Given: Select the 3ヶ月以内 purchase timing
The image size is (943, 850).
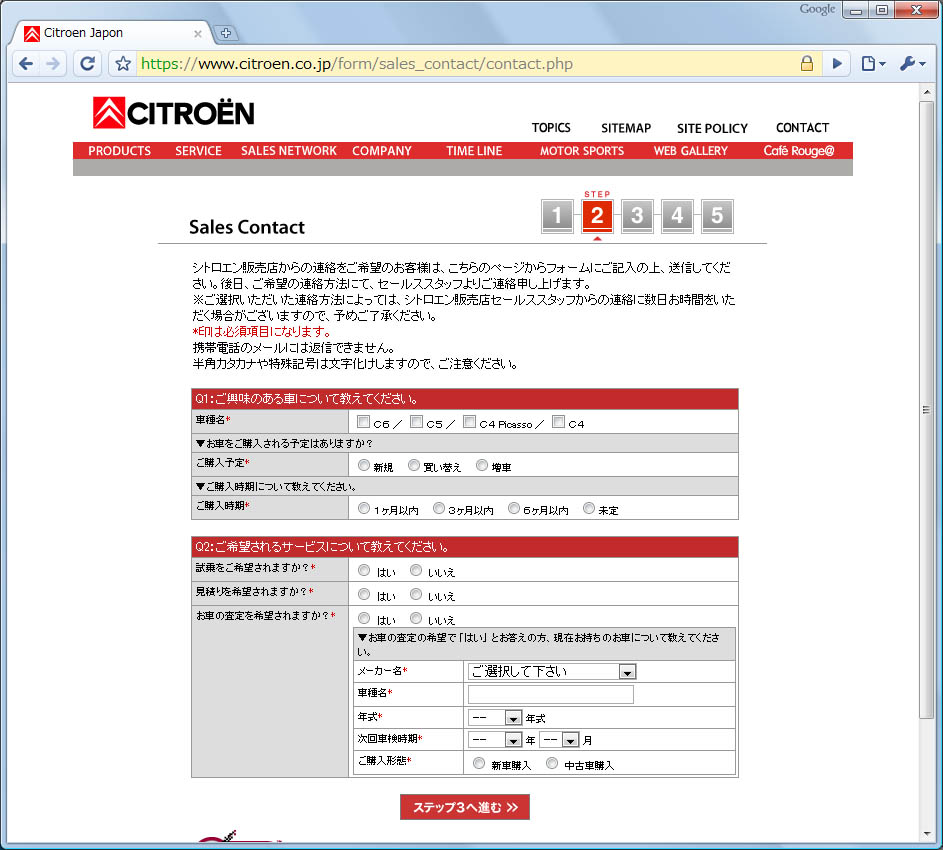Looking at the screenshot, I should [439, 508].
